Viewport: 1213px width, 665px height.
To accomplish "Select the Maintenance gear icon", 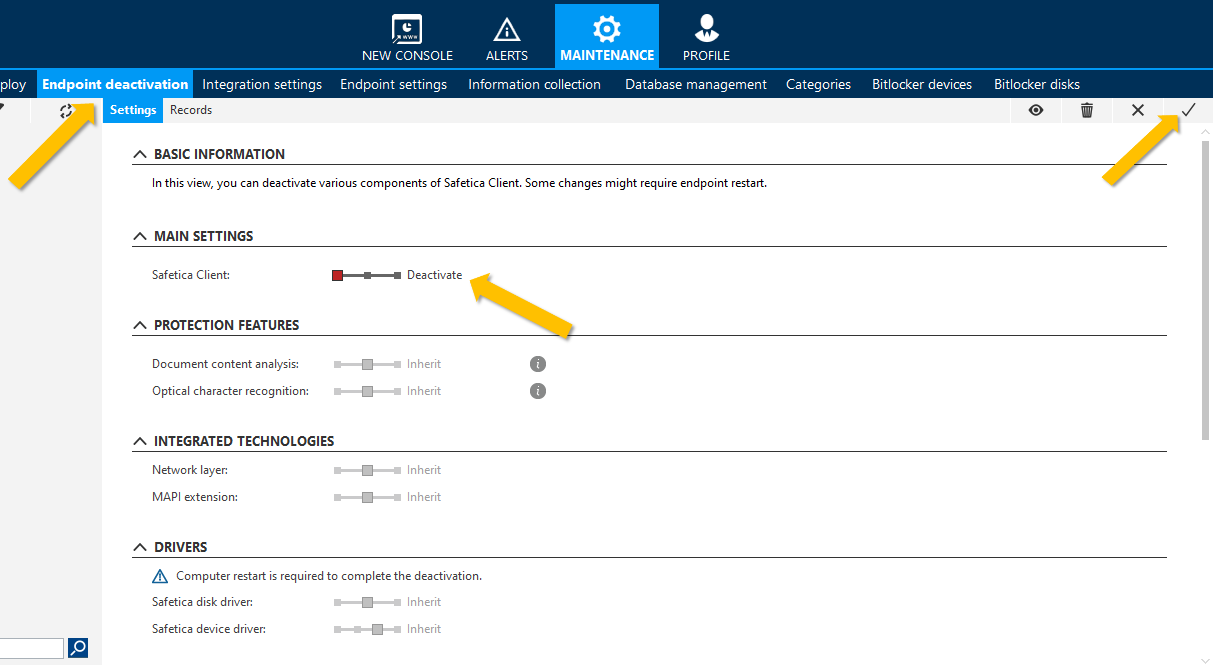I will tap(606, 28).
